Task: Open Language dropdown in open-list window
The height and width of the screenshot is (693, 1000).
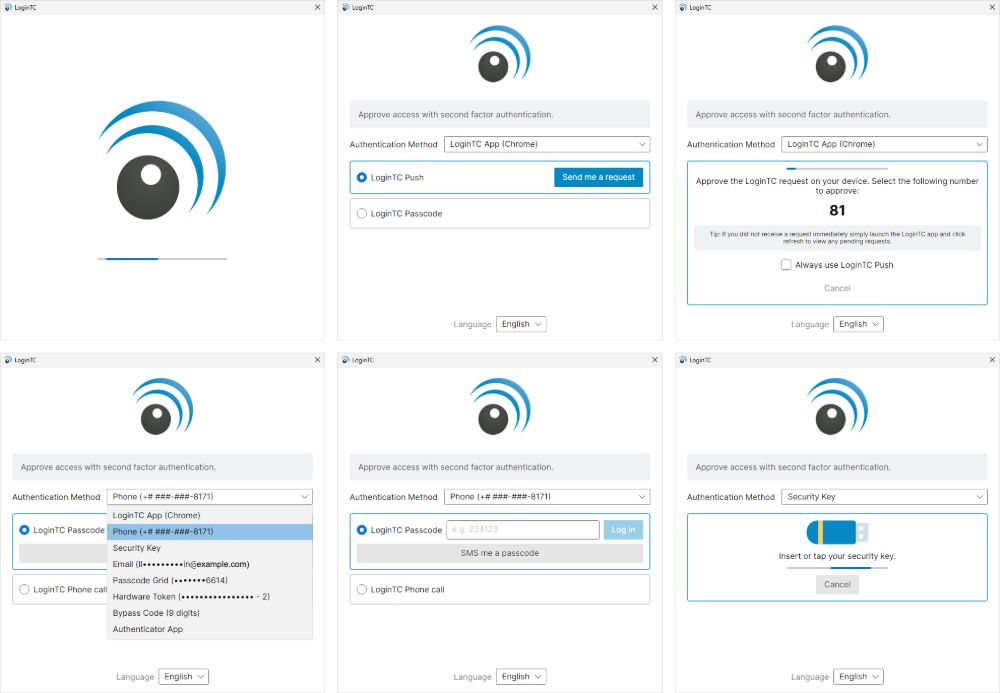Action: click(x=184, y=676)
